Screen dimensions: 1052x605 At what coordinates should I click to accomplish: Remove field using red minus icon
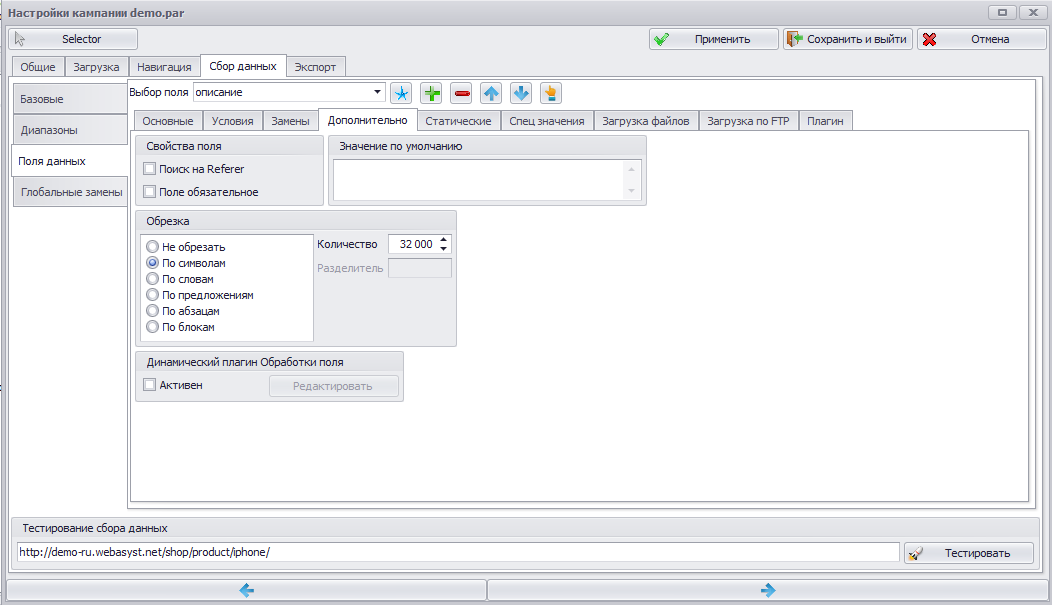pyautogui.click(x=462, y=93)
